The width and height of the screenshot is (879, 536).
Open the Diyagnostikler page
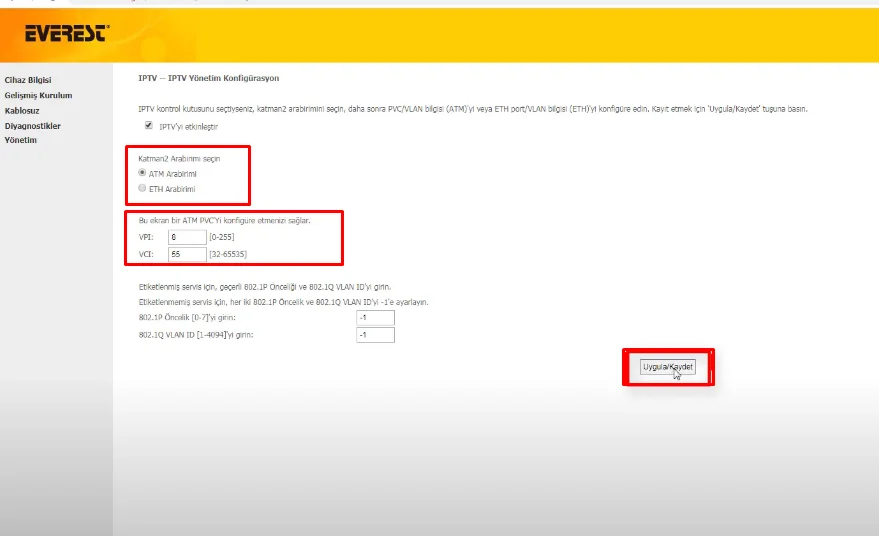pos(33,126)
